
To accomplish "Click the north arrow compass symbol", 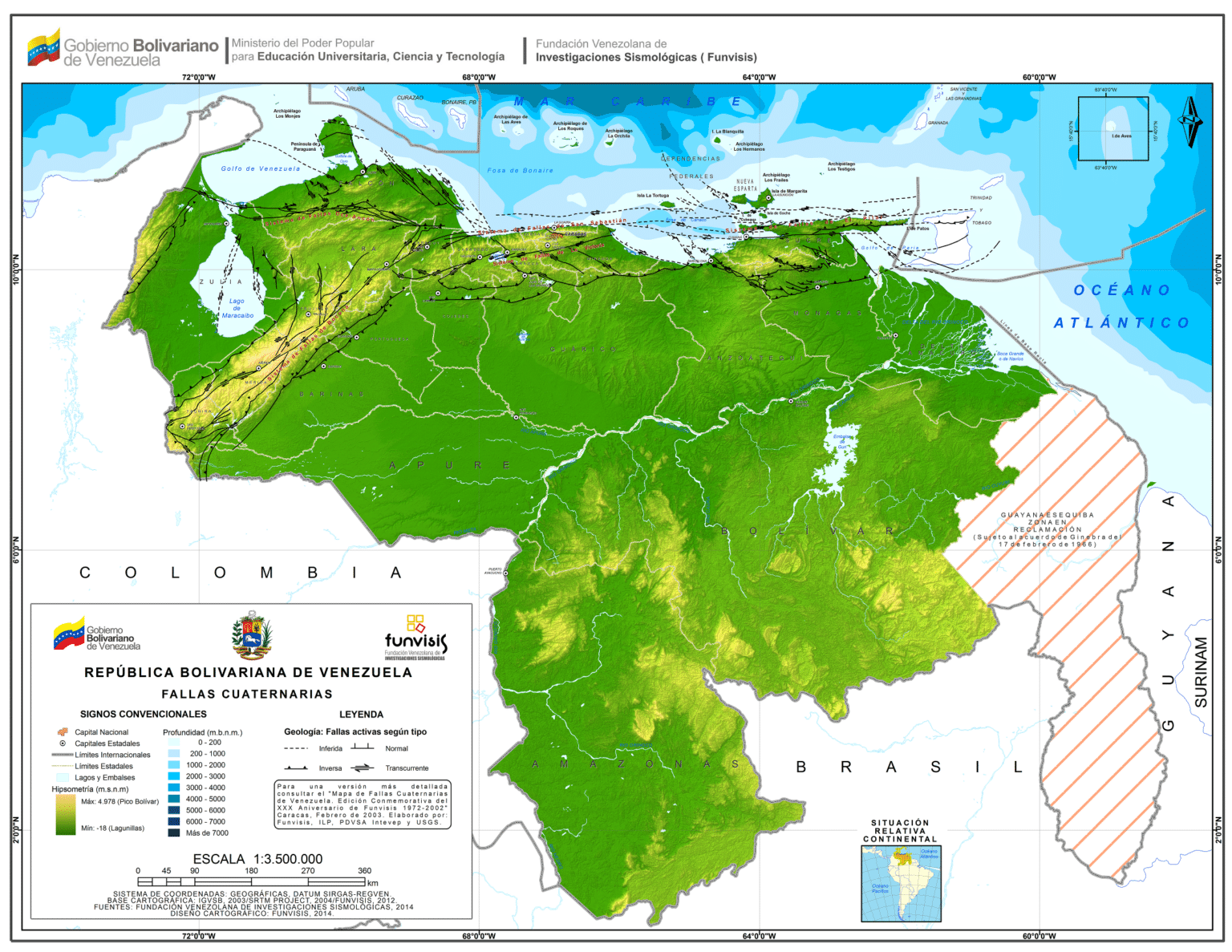I will [x=1190, y=121].
